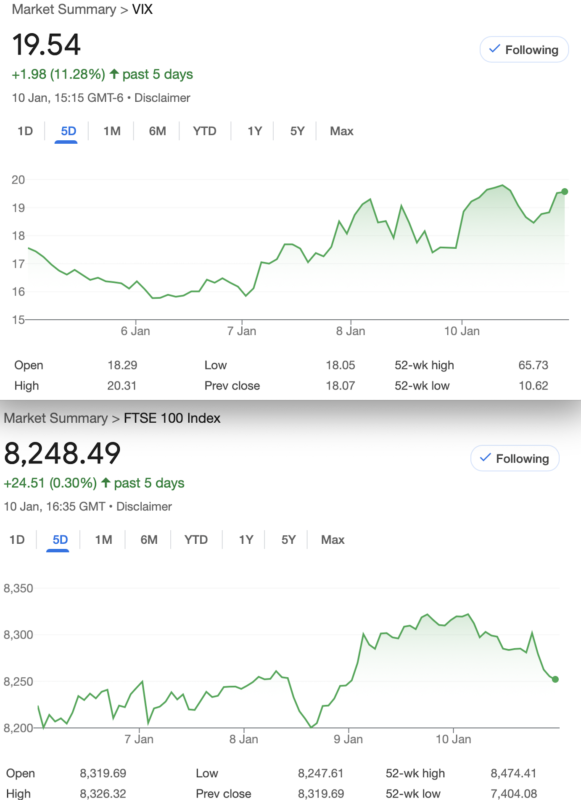Image resolution: width=581 pixels, height=800 pixels.
Task: Select the 1M range on the VIX chart
Action: pyautogui.click(x=112, y=131)
